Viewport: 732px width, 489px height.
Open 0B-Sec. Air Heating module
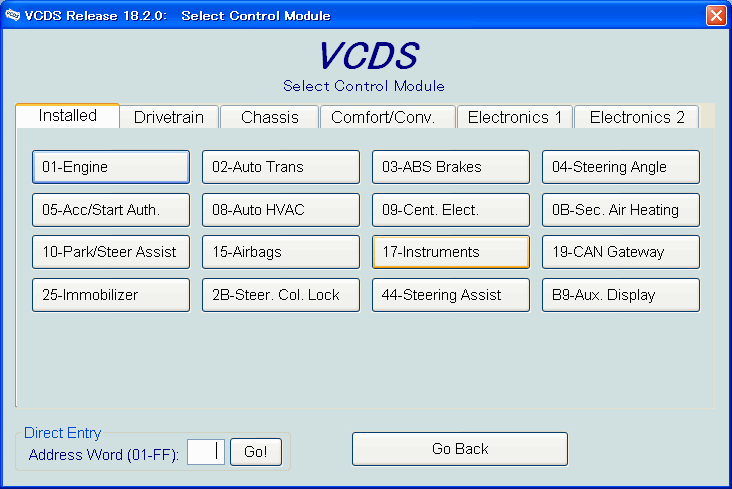click(x=621, y=210)
